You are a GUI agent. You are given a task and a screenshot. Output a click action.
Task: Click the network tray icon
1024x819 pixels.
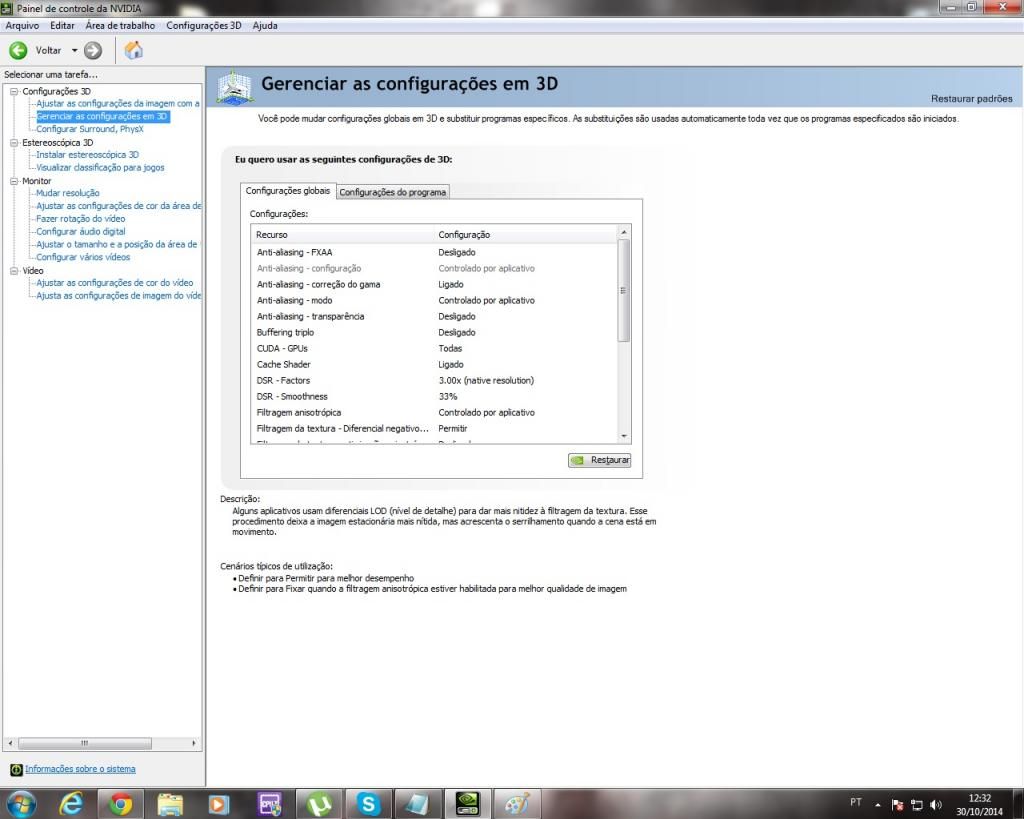point(917,805)
